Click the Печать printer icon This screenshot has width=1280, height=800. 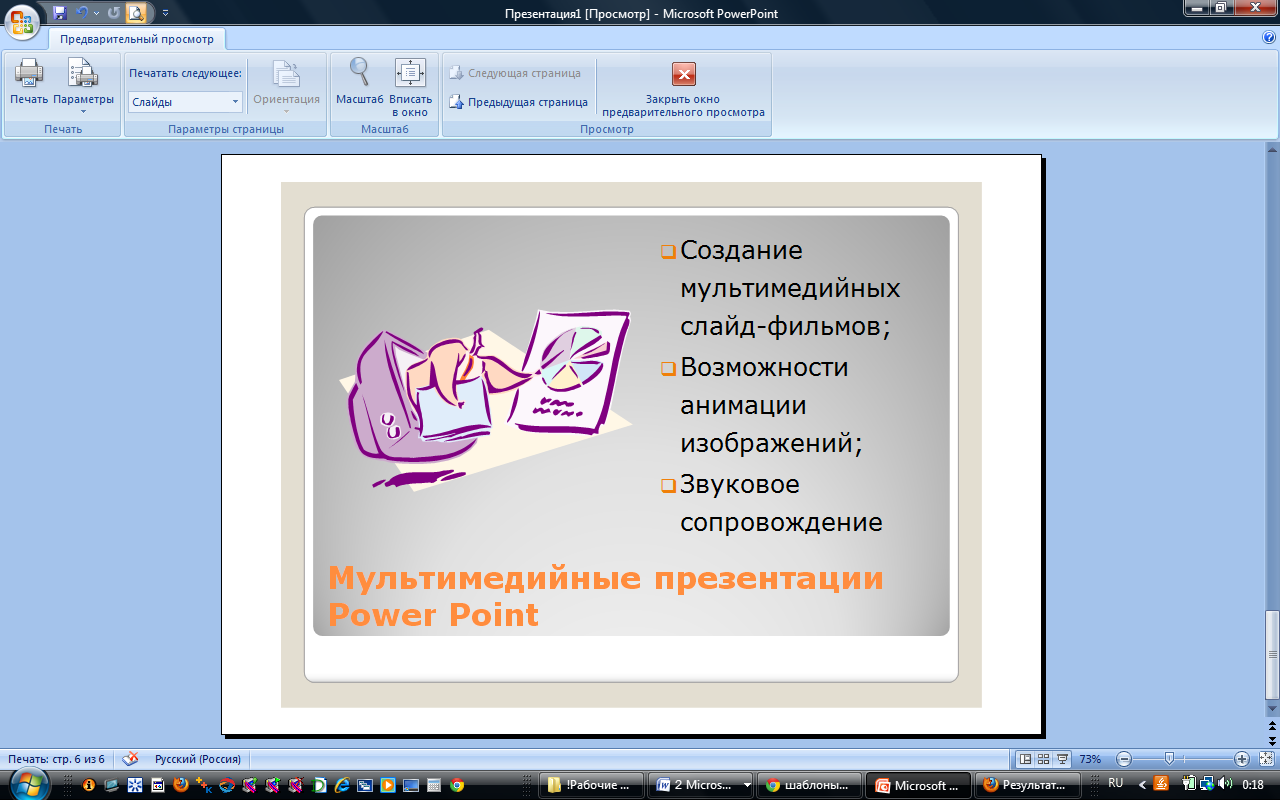(29, 73)
